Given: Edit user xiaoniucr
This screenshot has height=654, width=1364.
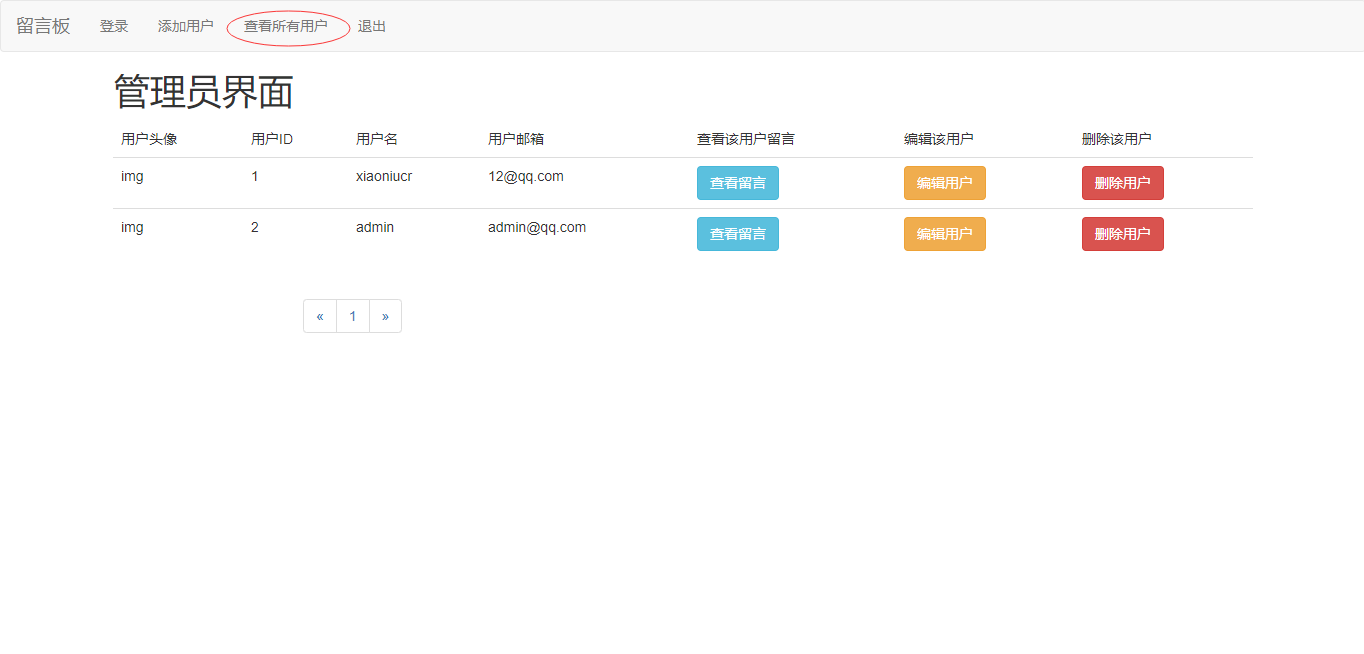Looking at the screenshot, I should click(x=945, y=183).
